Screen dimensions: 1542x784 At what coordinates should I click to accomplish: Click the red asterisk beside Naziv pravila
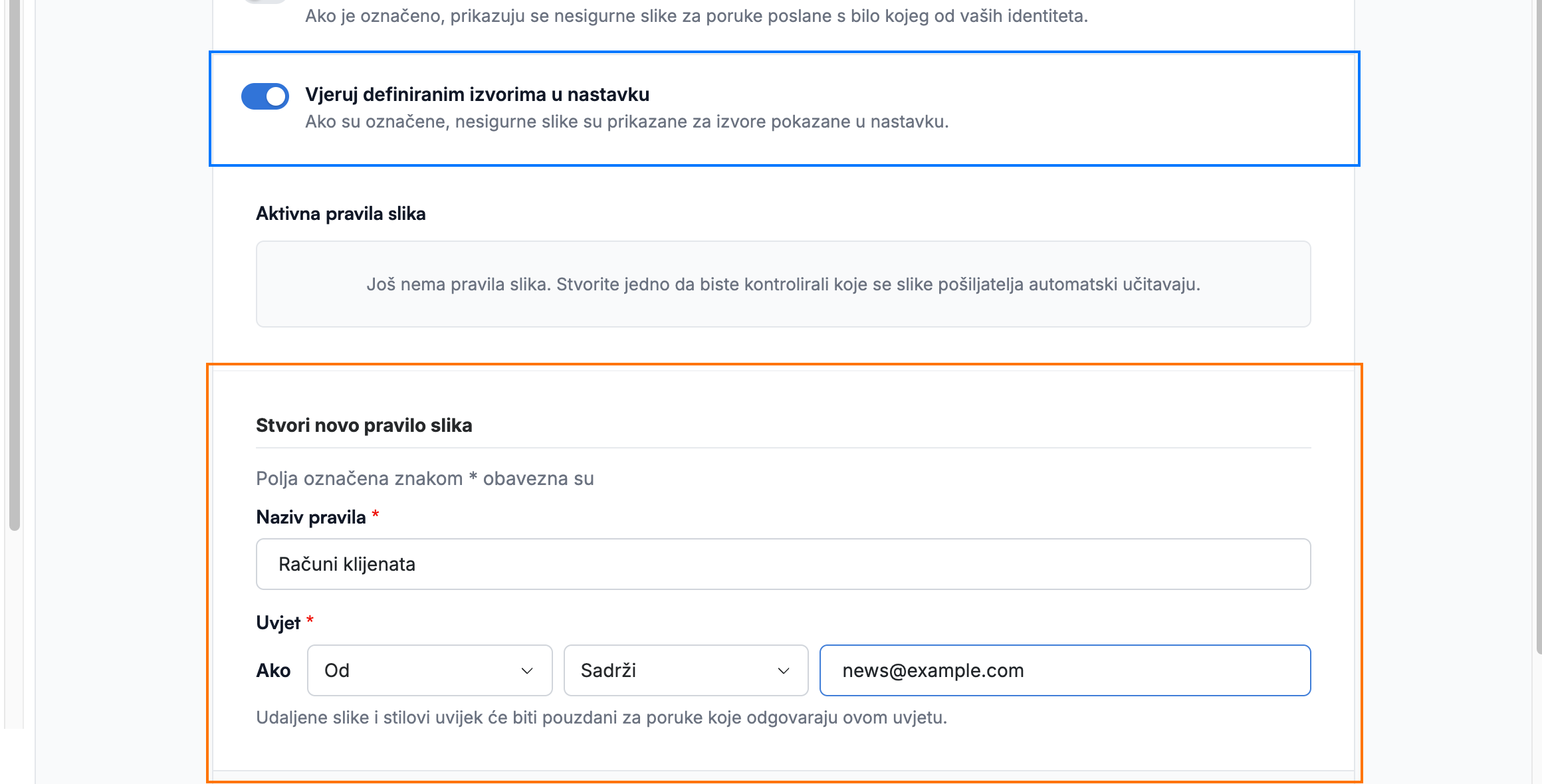376,514
